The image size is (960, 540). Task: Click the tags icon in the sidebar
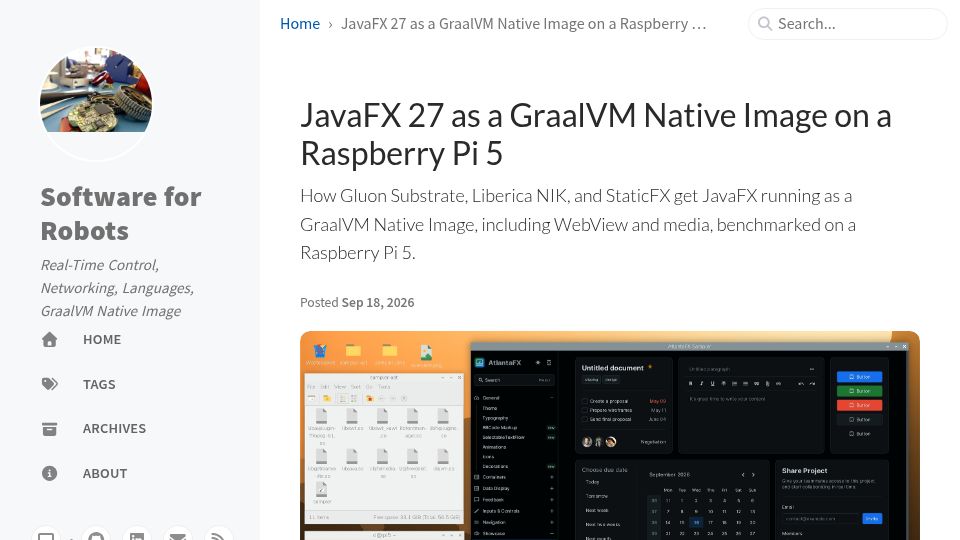click(50, 384)
